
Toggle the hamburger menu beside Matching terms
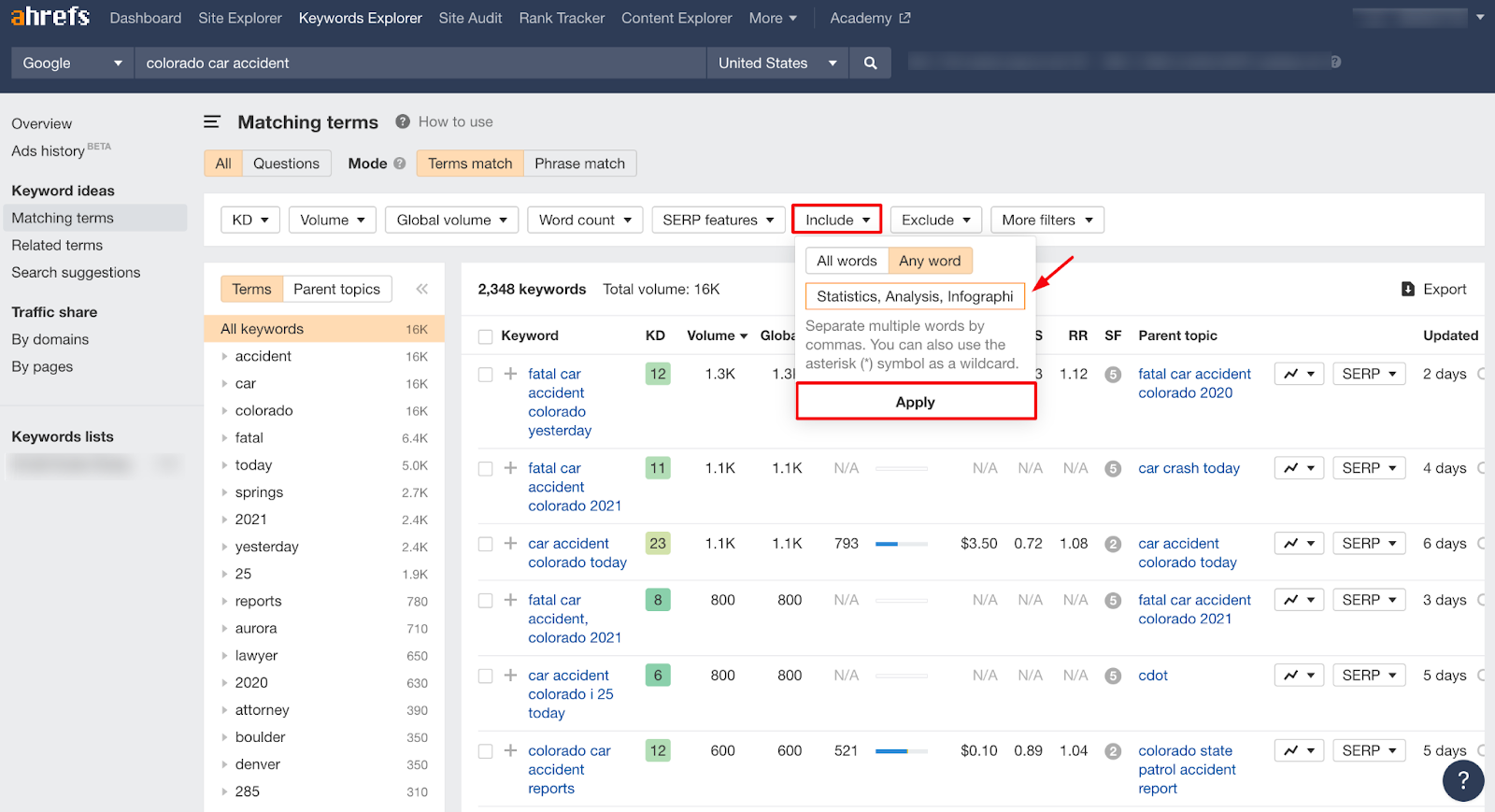click(x=212, y=122)
